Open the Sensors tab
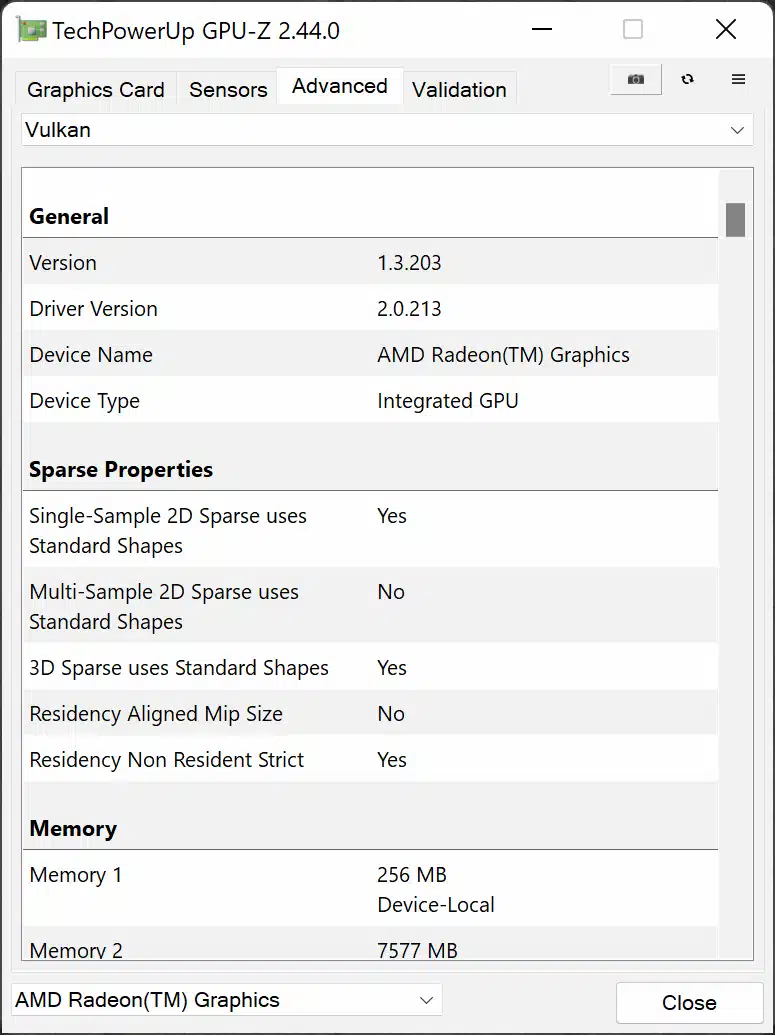Image resolution: width=775 pixels, height=1035 pixels. 228,90
